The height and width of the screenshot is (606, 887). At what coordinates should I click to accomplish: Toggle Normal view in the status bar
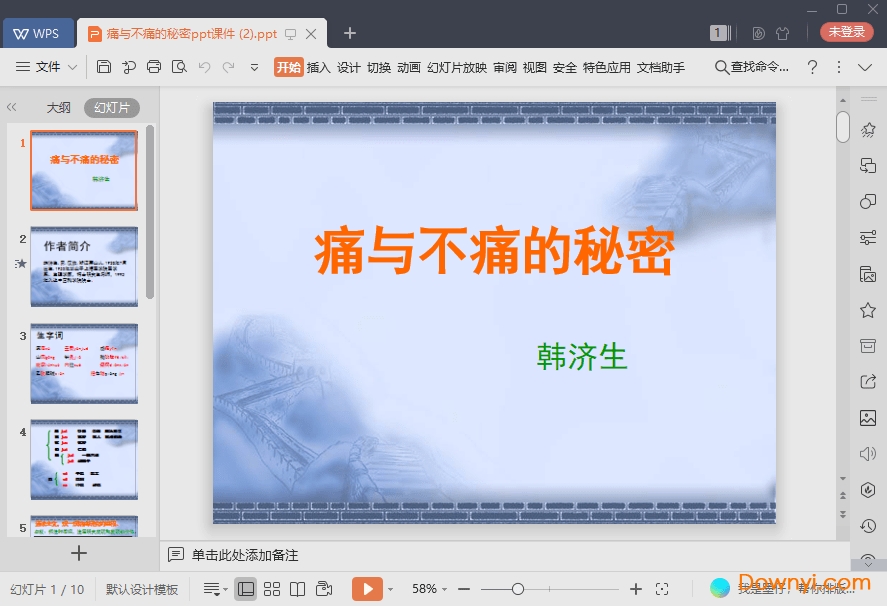(x=246, y=588)
